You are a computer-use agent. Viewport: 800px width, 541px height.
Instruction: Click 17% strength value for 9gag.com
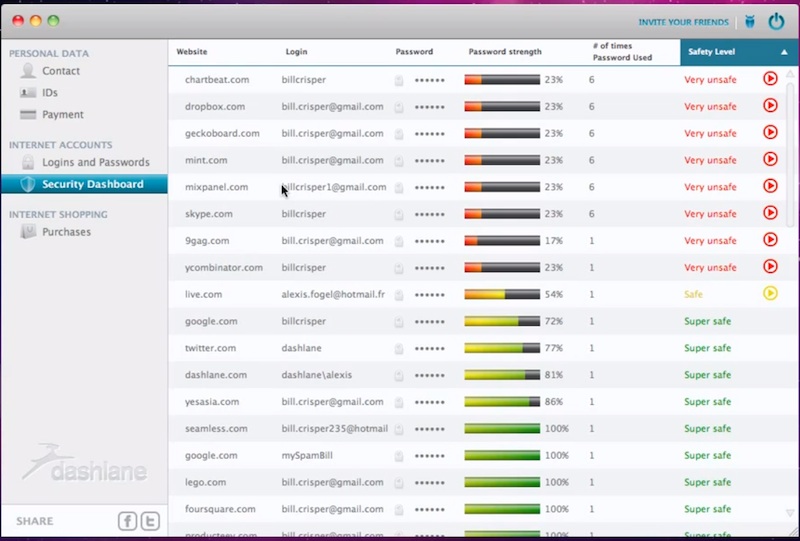pyautogui.click(x=554, y=241)
